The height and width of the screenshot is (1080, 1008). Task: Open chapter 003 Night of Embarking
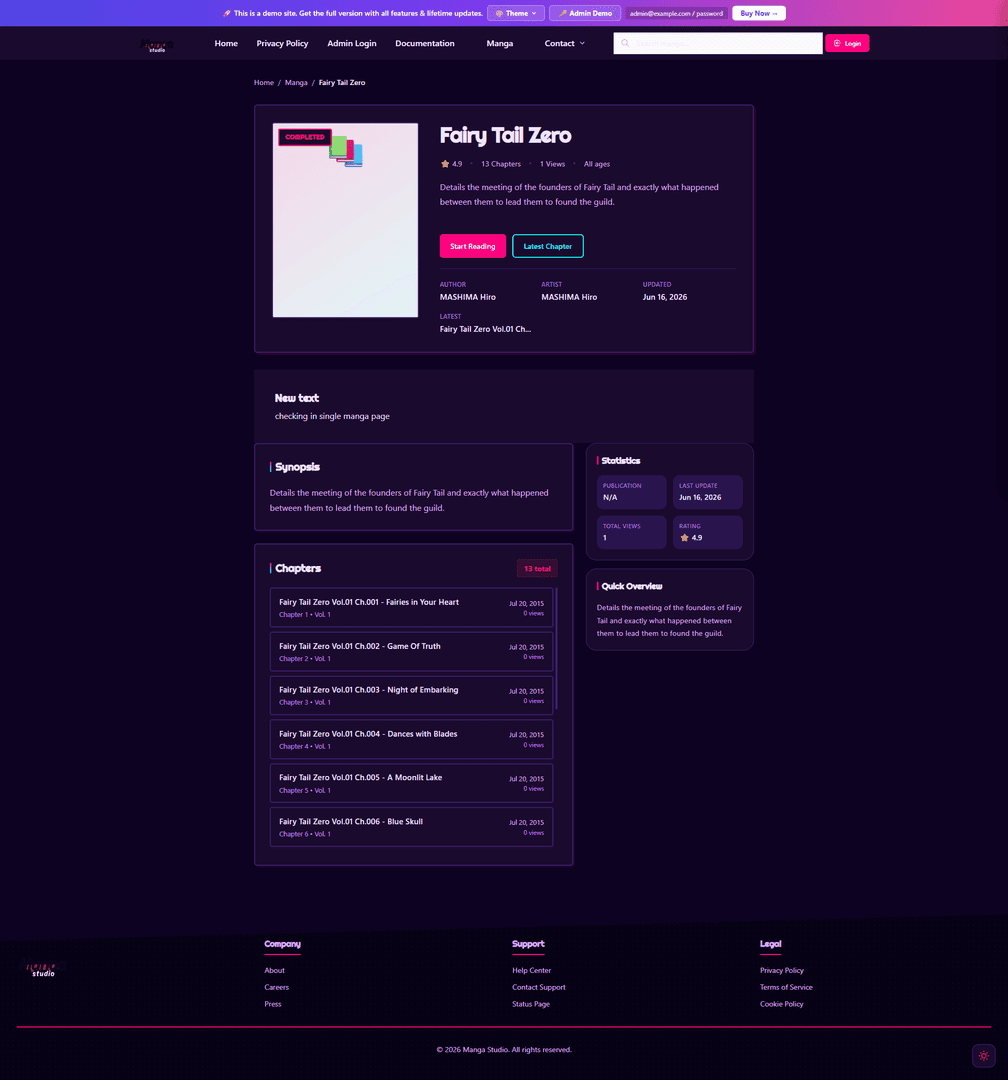click(x=411, y=695)
